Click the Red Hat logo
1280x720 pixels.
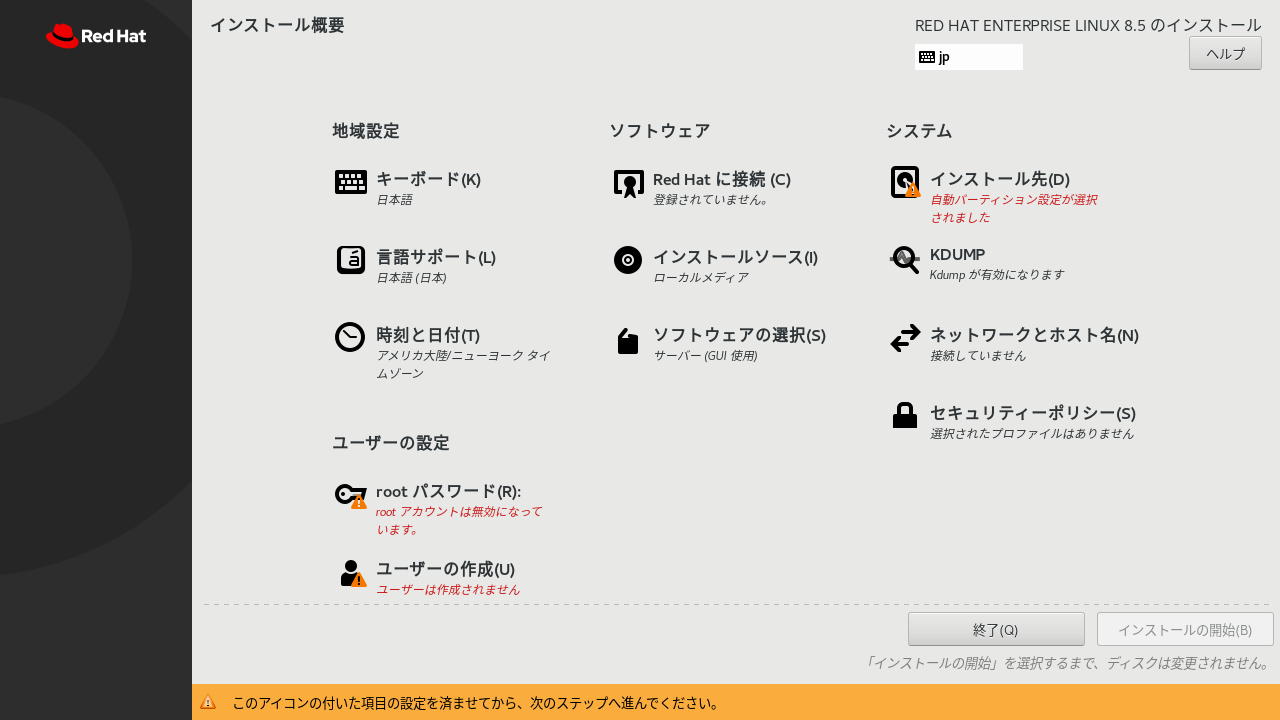(x=95, y=35)
